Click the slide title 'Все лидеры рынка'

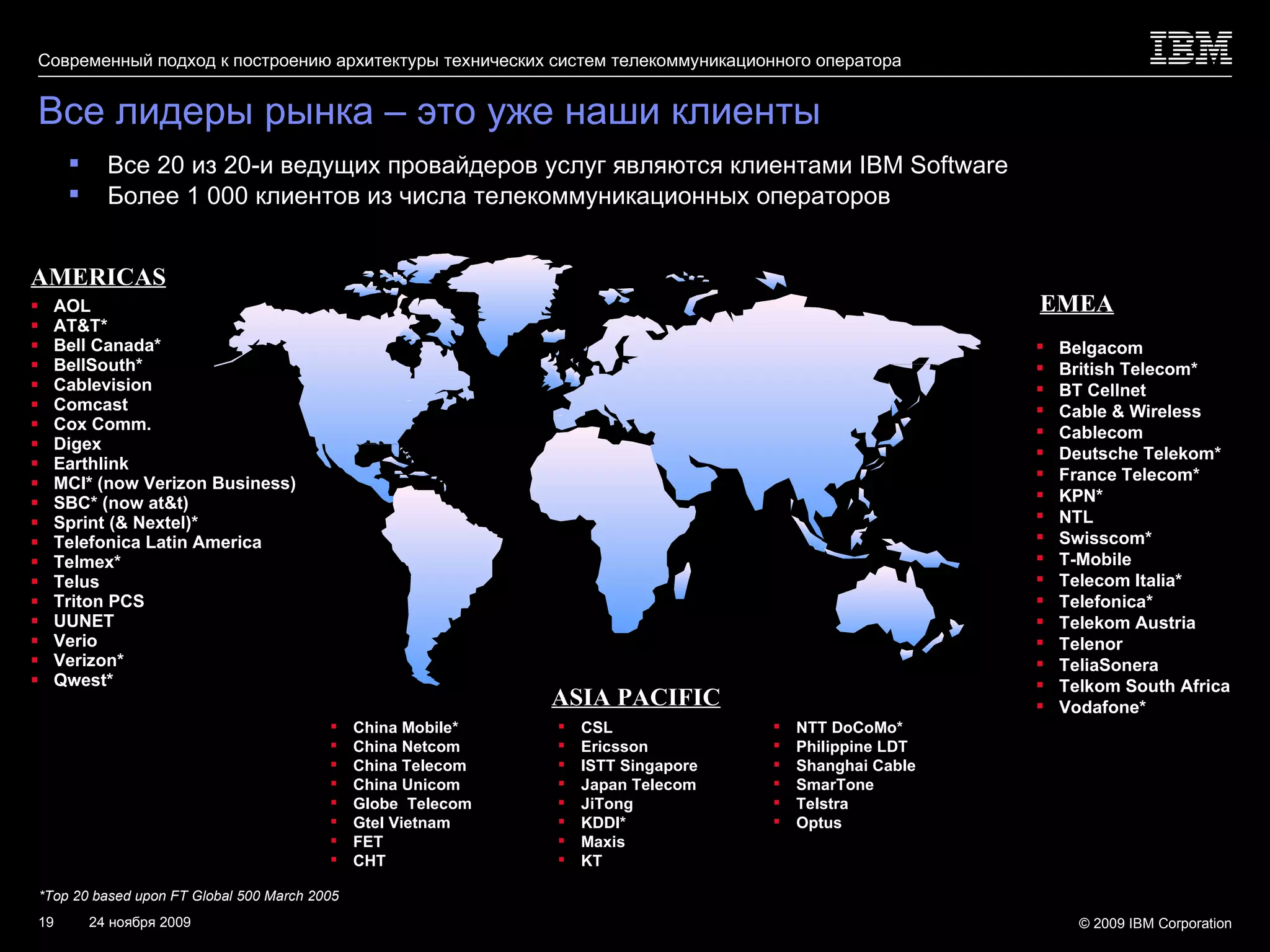point(429,112)
